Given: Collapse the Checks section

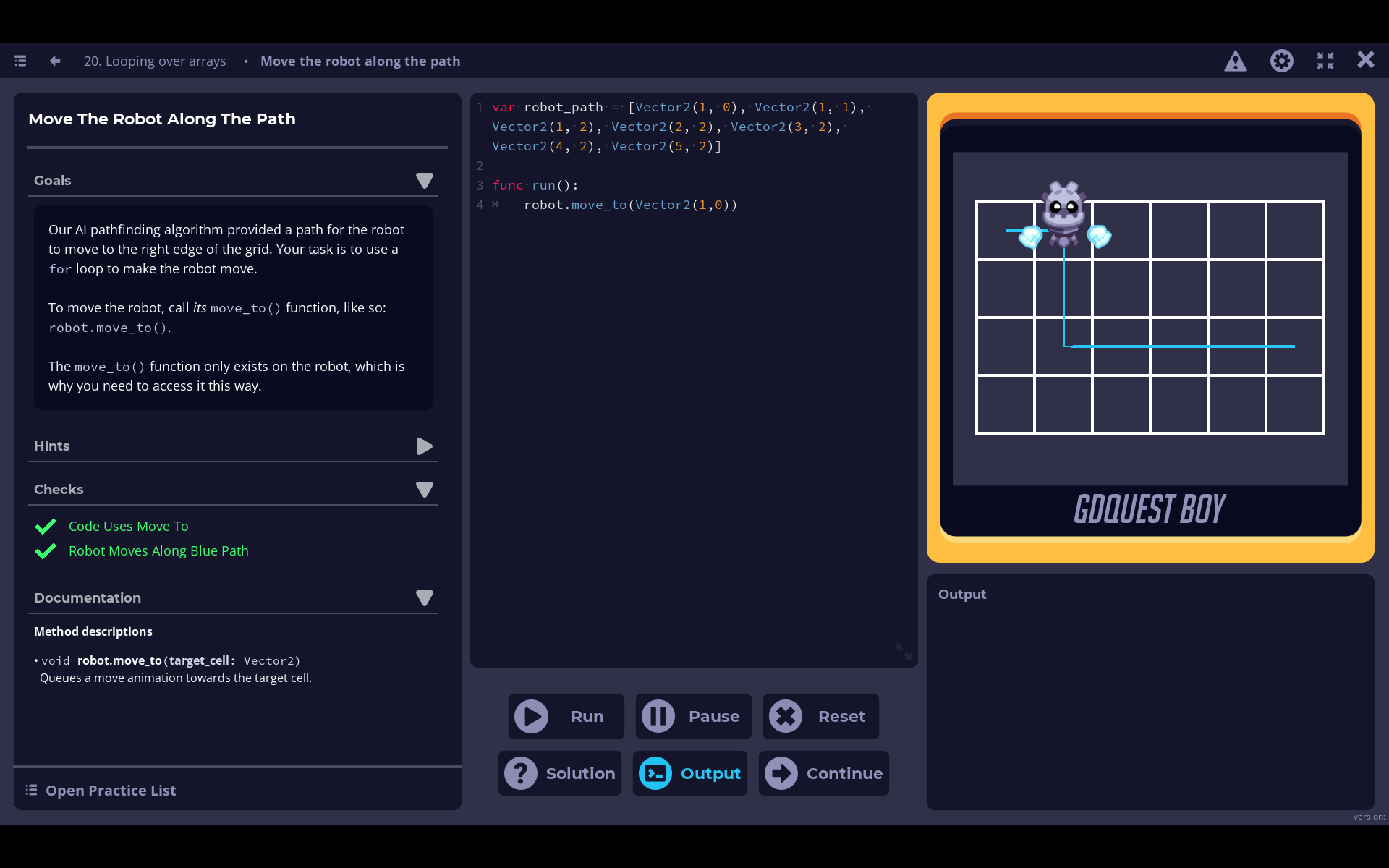Looking at the screenshot, I should (424, 490).
